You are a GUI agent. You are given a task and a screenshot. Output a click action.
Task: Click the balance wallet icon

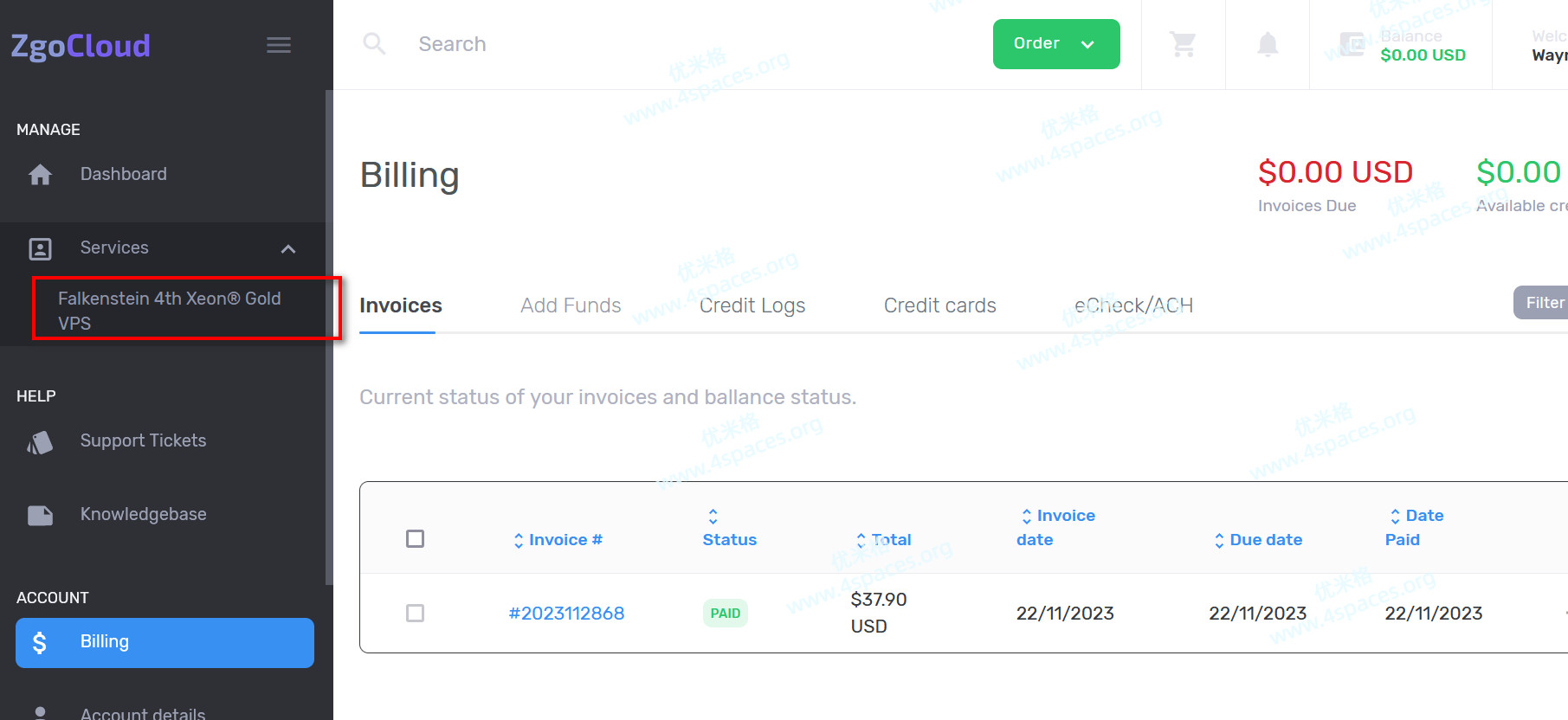point(1352,44)
